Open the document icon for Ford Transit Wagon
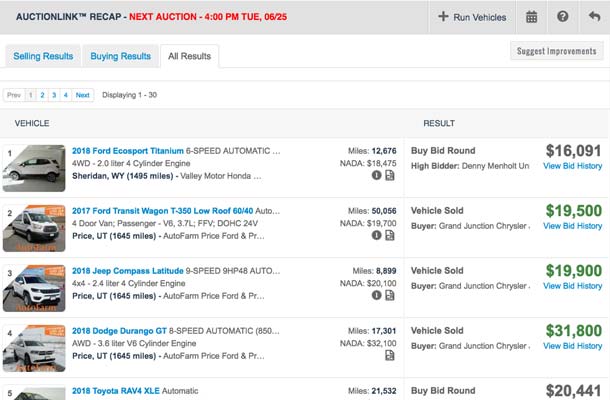Viewport: 610px width, 400px height. point(389,235)
